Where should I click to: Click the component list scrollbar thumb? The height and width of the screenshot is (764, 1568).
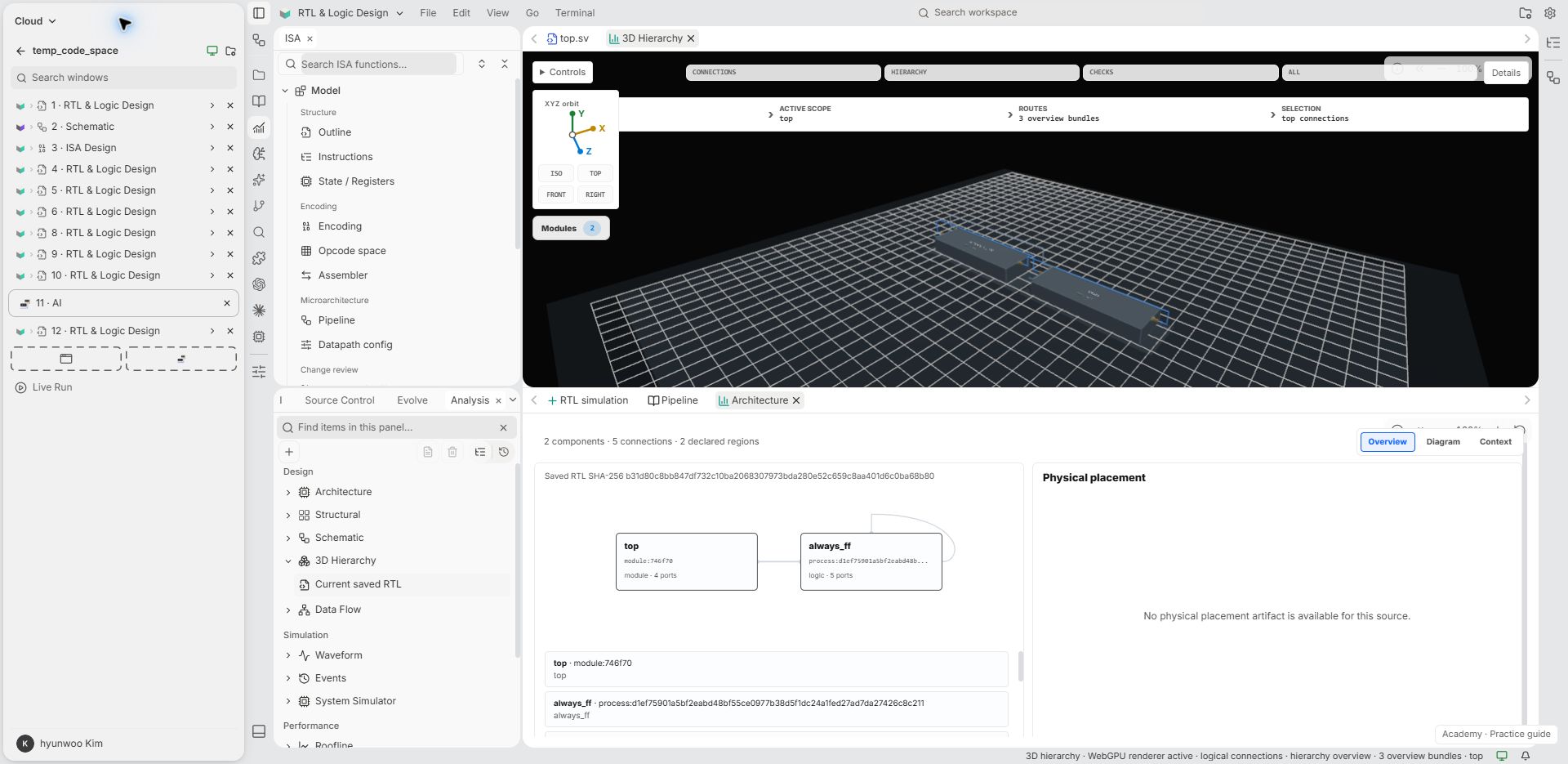[x=1021, y=668]
